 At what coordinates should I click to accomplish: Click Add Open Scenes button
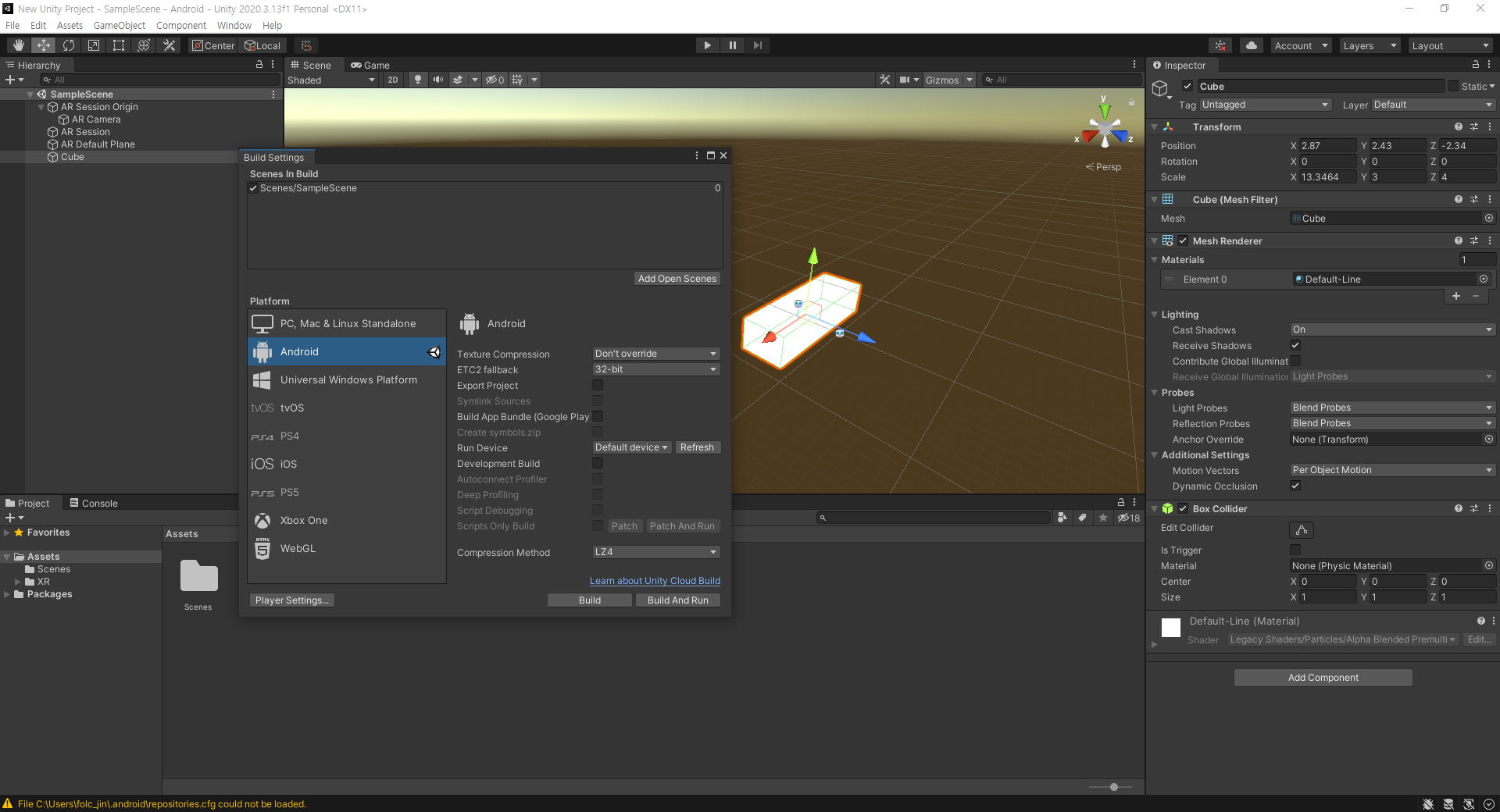pos(677,279)
